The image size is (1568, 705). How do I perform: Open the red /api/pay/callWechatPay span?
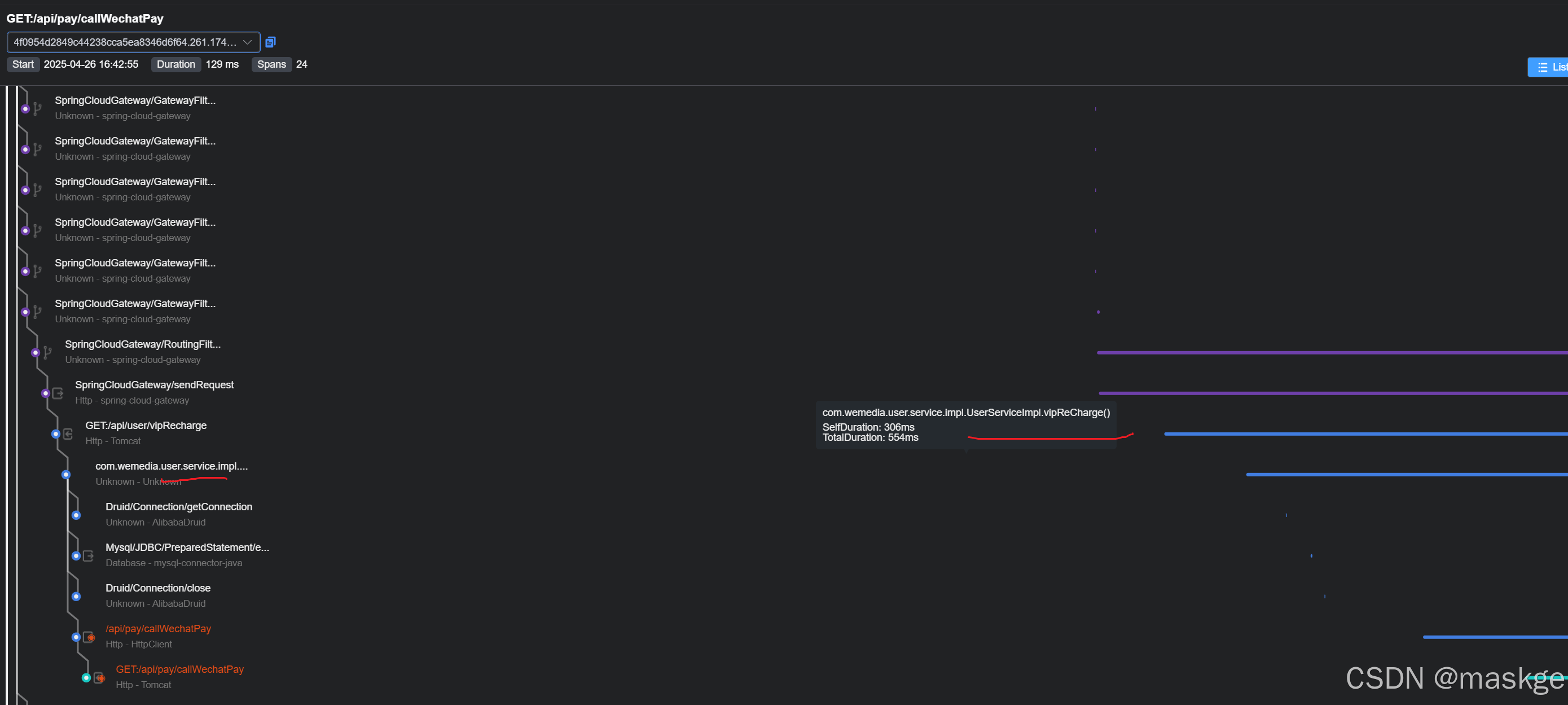coord(157,628)
